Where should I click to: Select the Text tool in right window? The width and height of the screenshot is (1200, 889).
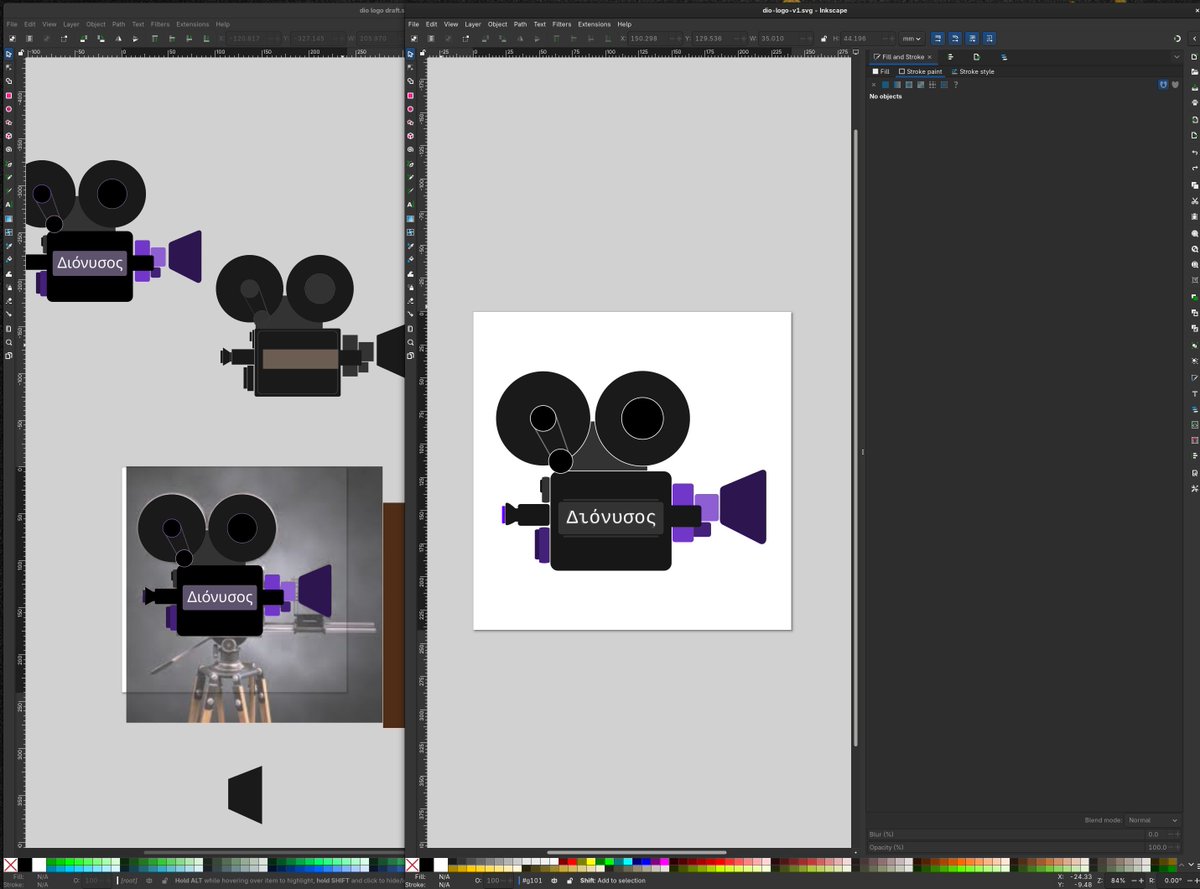(x=412, y=204)
